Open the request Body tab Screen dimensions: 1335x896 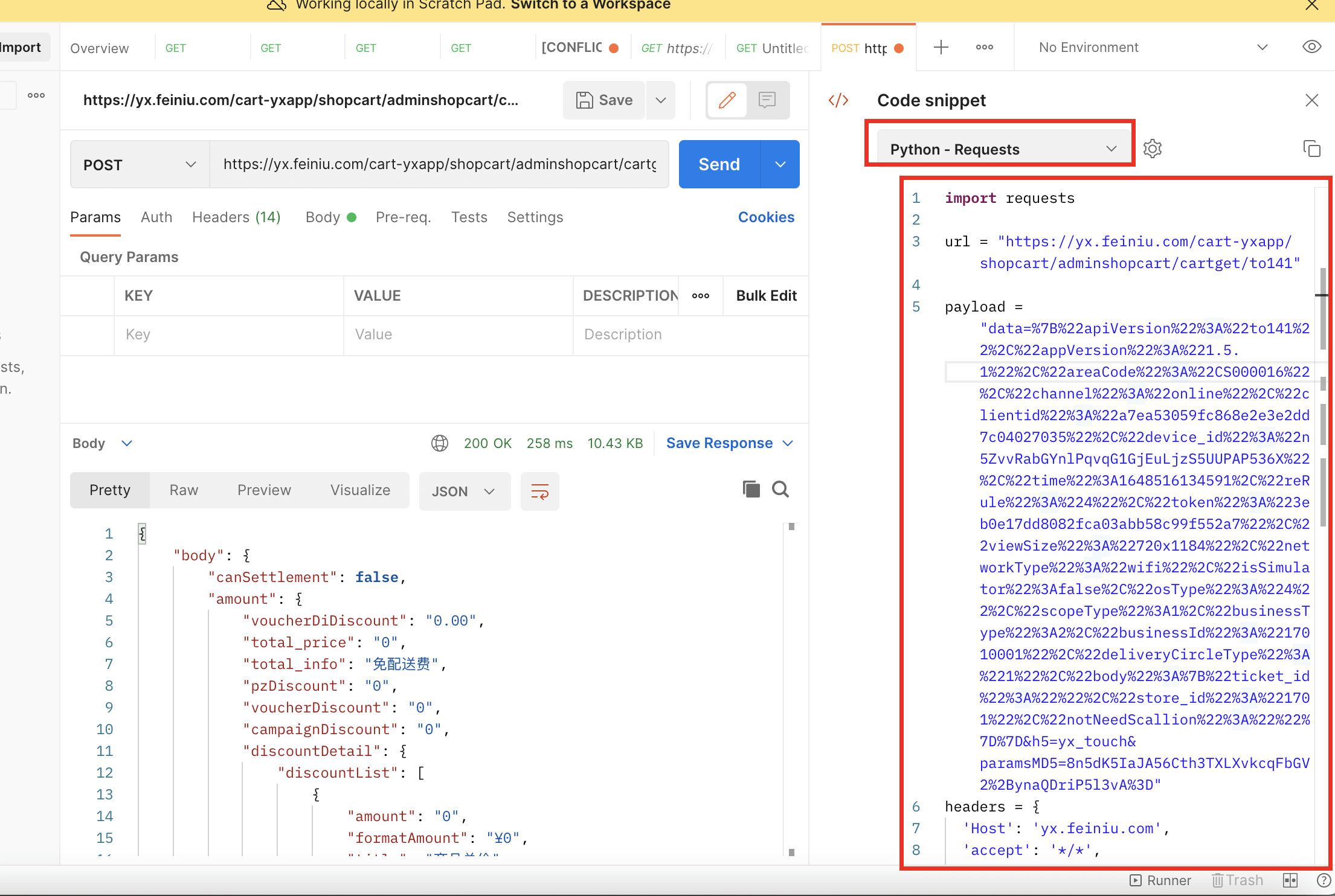(x=330, y=217)
